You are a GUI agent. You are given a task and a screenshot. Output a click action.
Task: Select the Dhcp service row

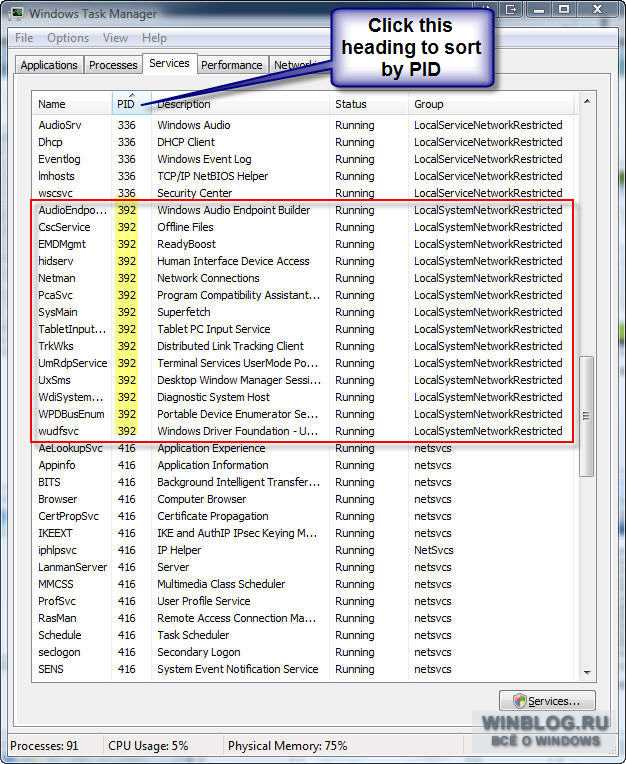[x=304, y=142]
